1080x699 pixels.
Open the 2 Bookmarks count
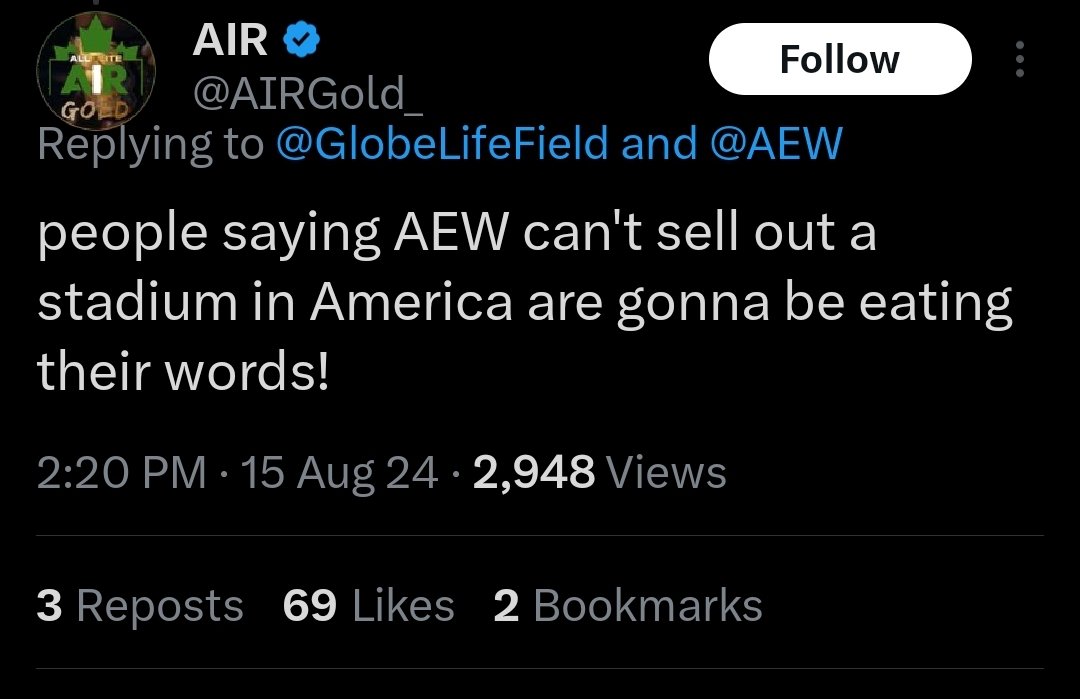[x=628, y=606]
